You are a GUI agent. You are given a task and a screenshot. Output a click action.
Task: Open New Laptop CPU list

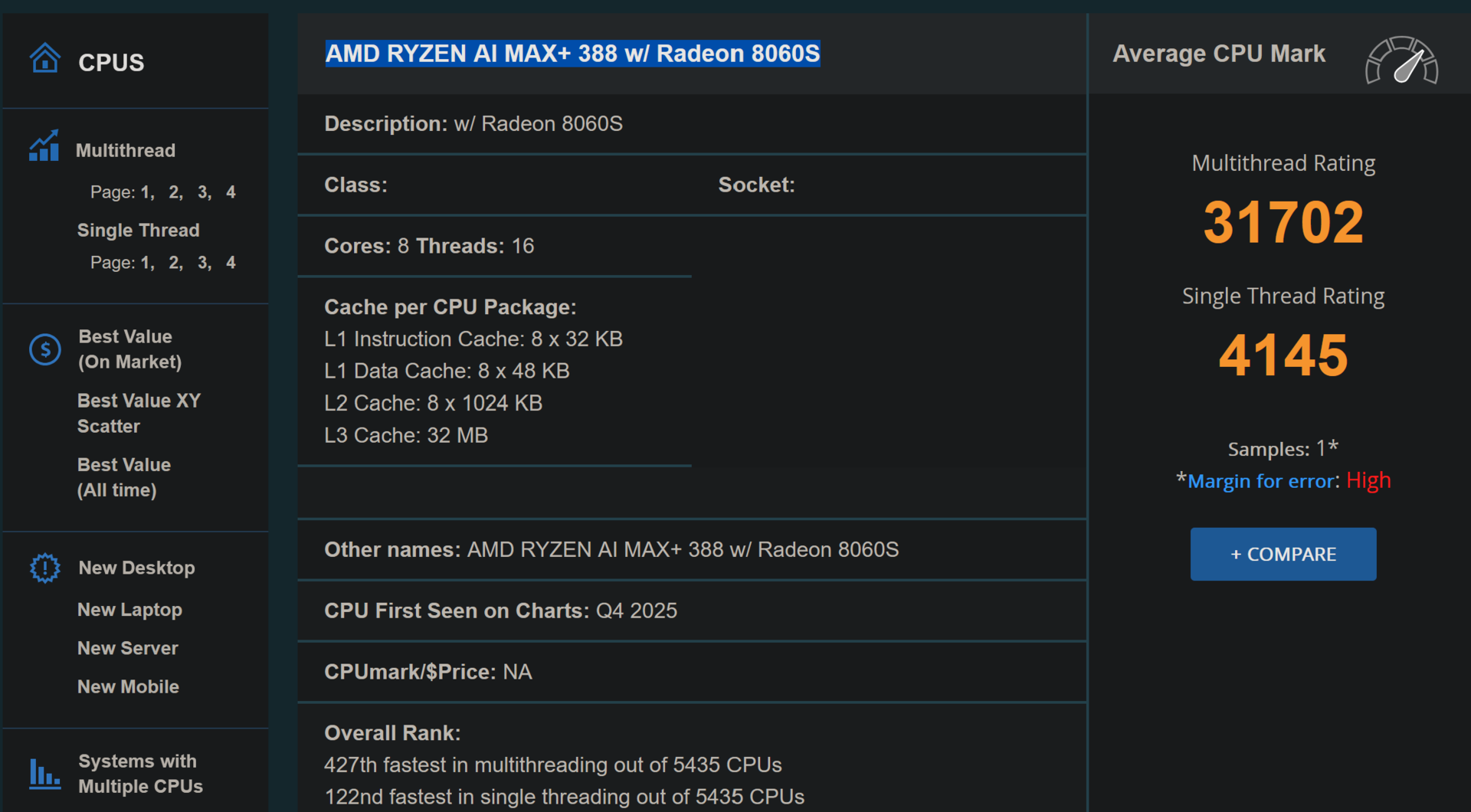[x=129, y=610]
